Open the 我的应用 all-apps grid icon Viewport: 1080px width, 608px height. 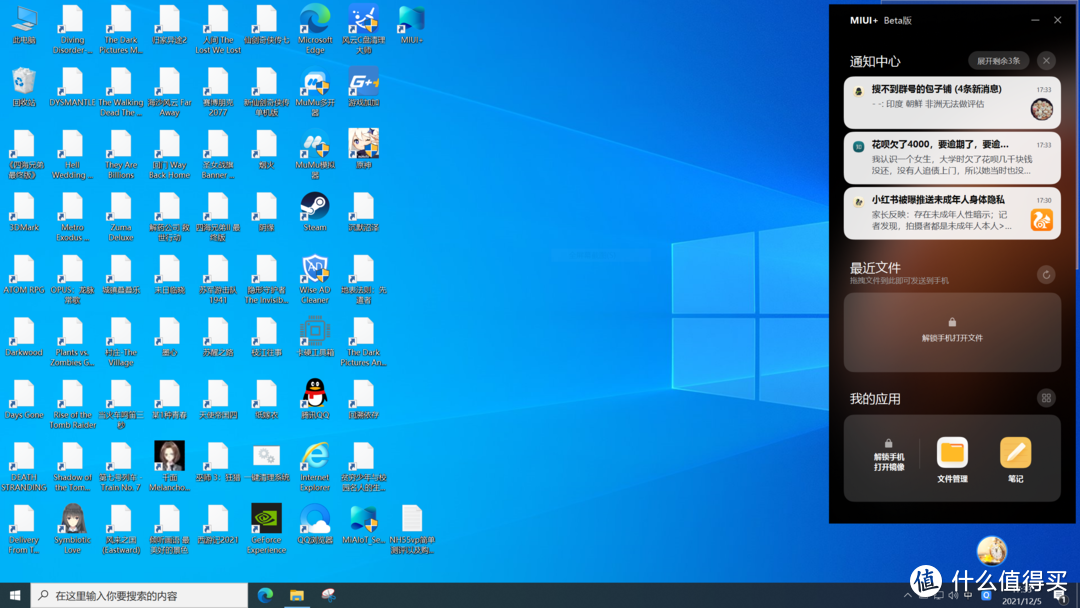click(1046, 398)
